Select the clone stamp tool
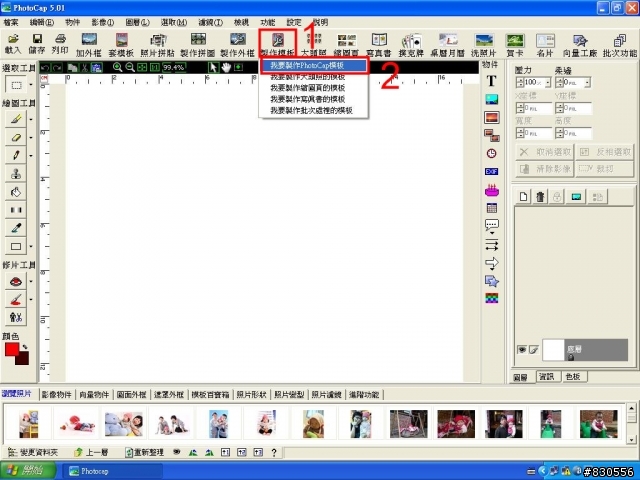Screen dimensions: 640x480 [16, 173]
